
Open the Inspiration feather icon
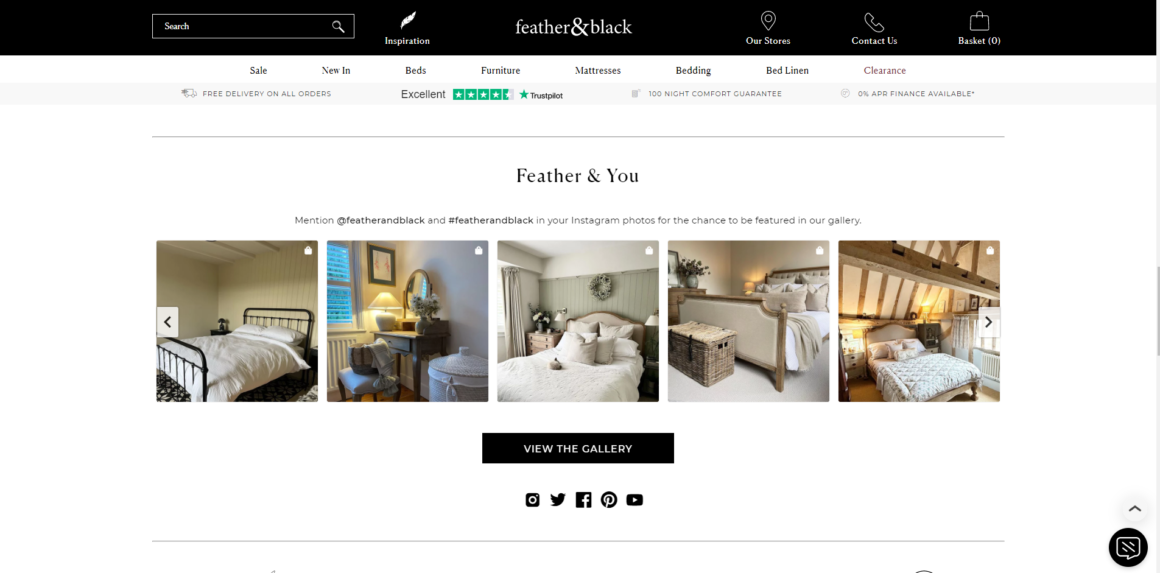click(408, 20)
